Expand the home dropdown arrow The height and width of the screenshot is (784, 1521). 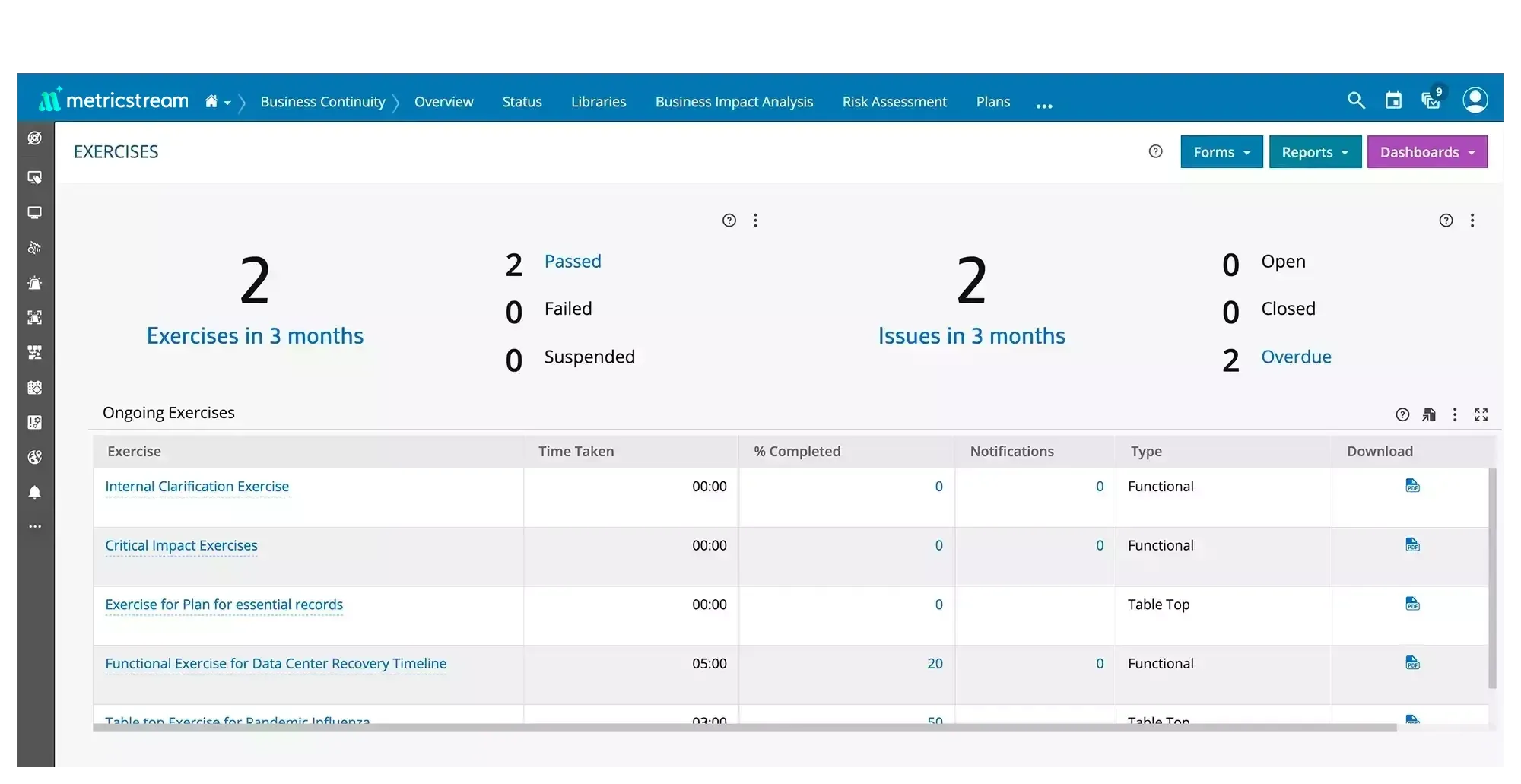pos(227,103)
